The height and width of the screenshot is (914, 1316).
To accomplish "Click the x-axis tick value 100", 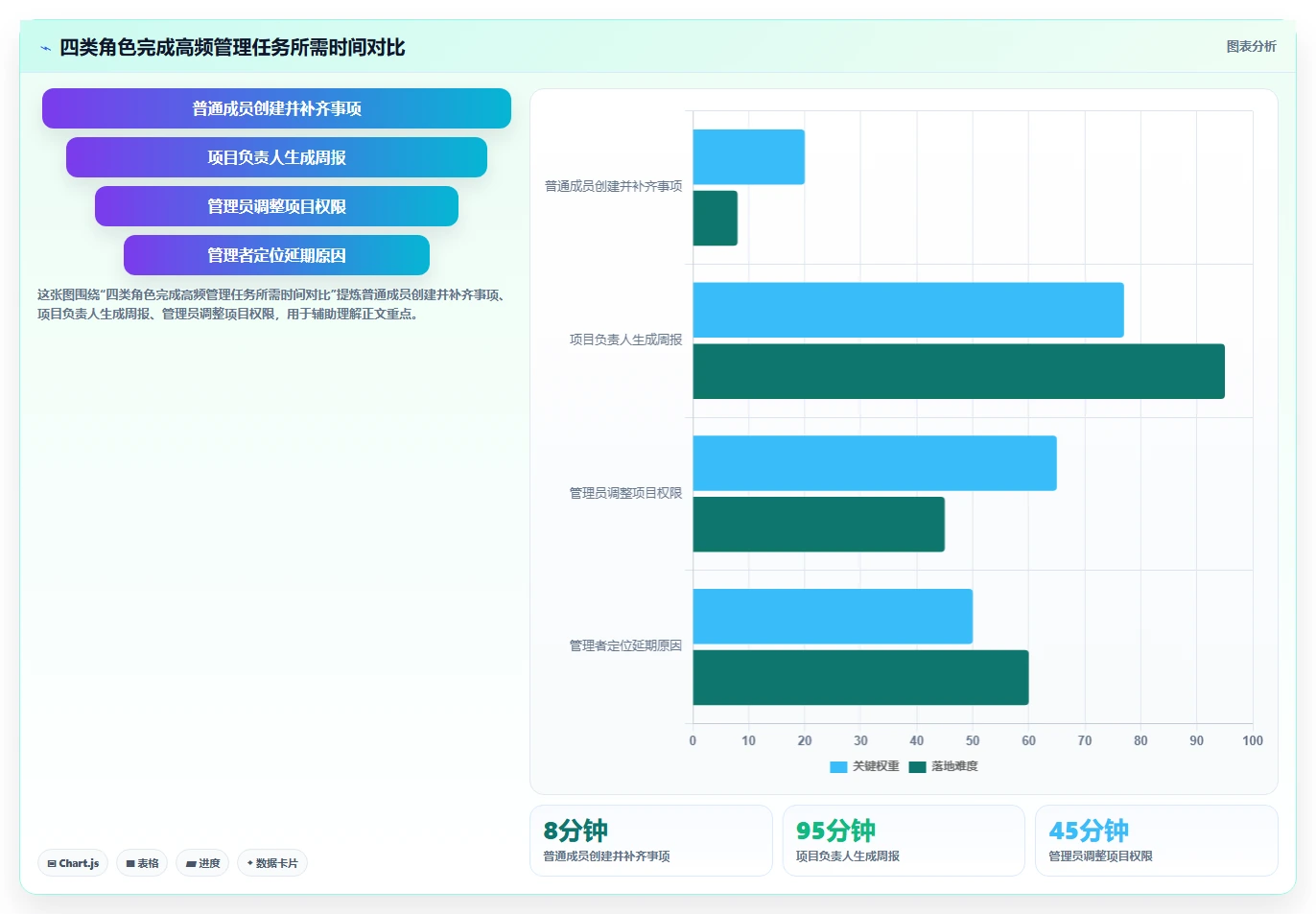I will (1253, 740).
